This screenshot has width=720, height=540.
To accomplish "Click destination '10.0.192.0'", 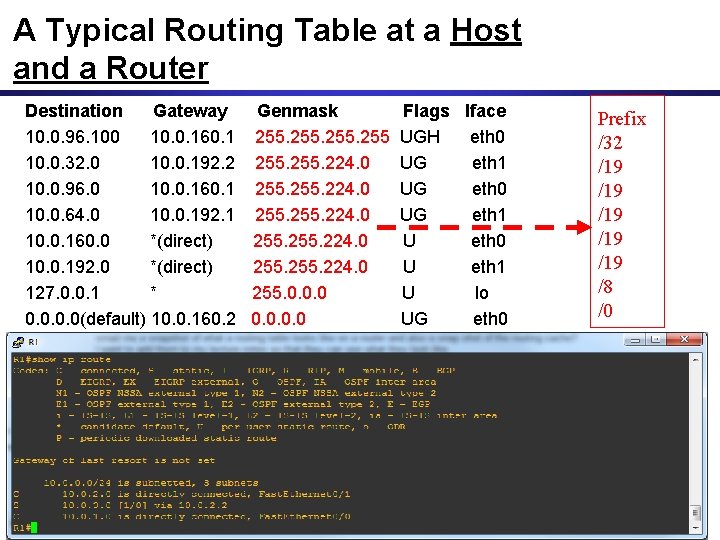I will 68,267.
